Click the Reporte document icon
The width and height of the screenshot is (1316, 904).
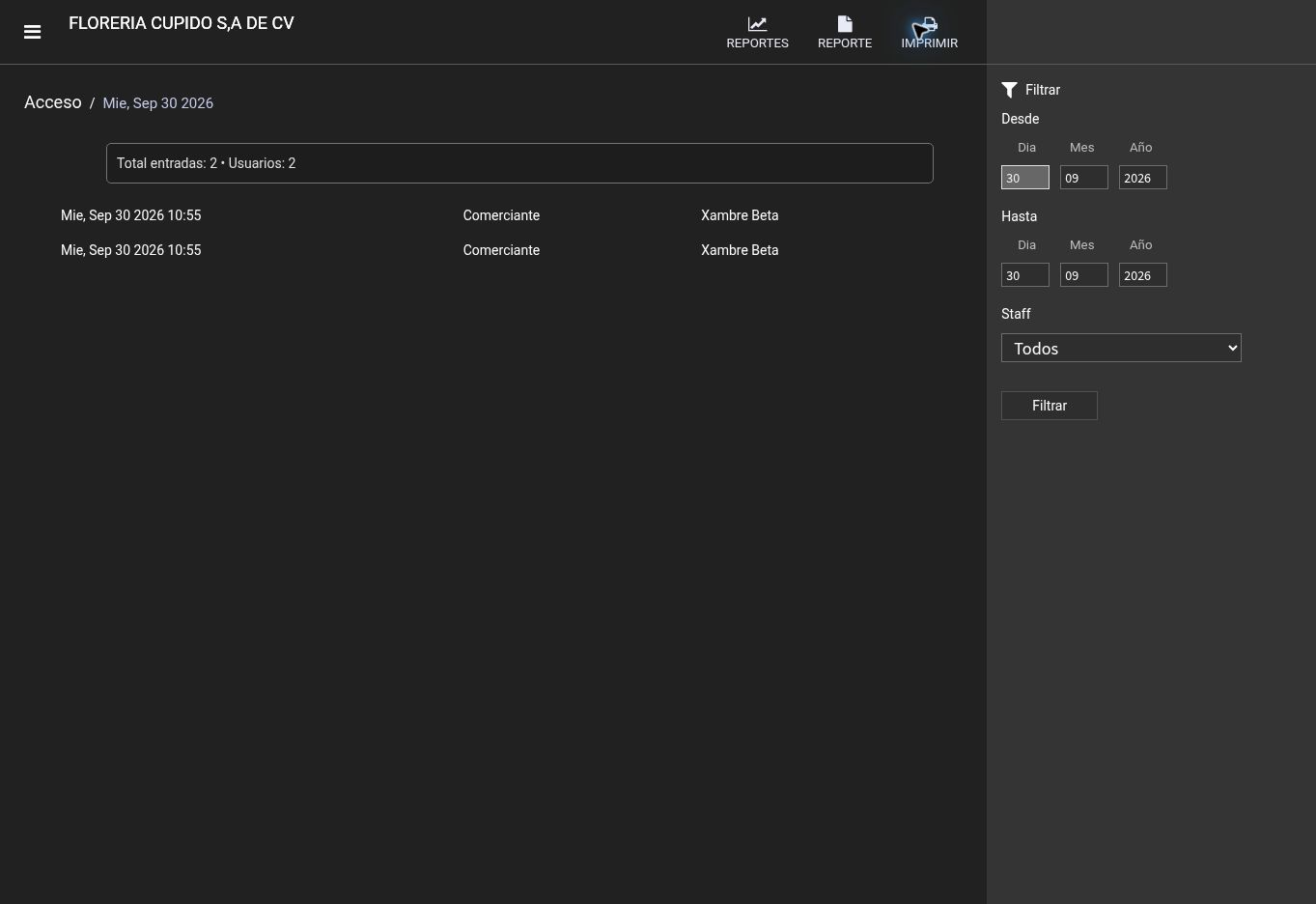tap(845, 24)
